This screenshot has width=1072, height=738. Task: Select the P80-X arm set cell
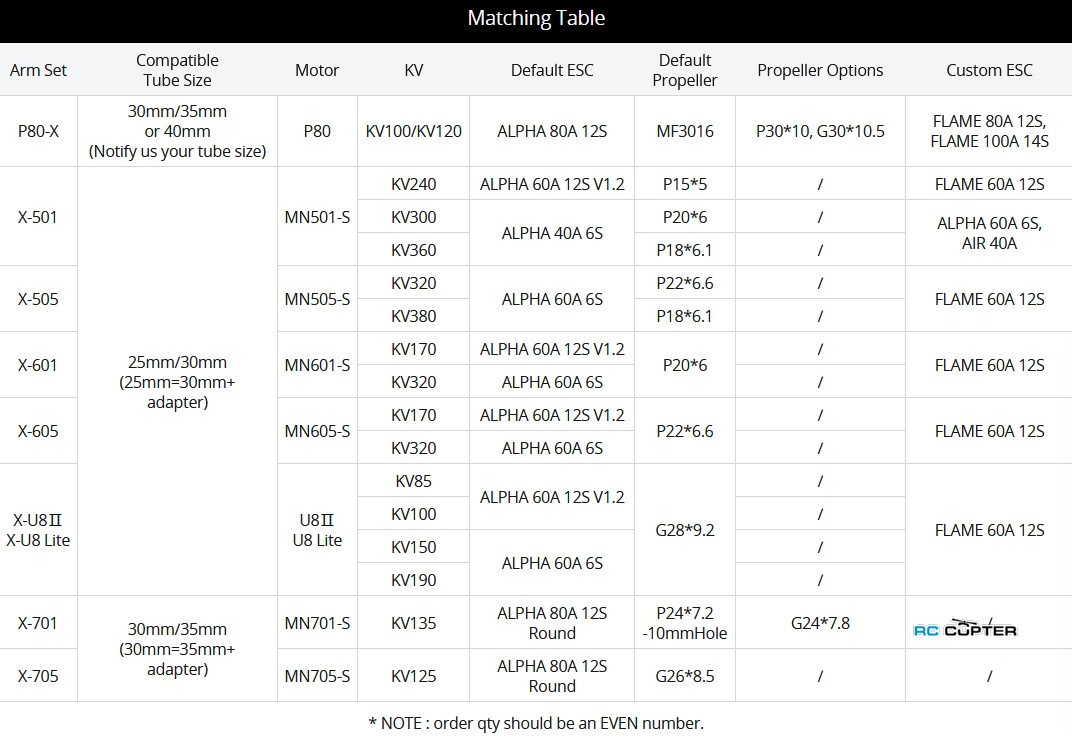click(x=38, y=131)
